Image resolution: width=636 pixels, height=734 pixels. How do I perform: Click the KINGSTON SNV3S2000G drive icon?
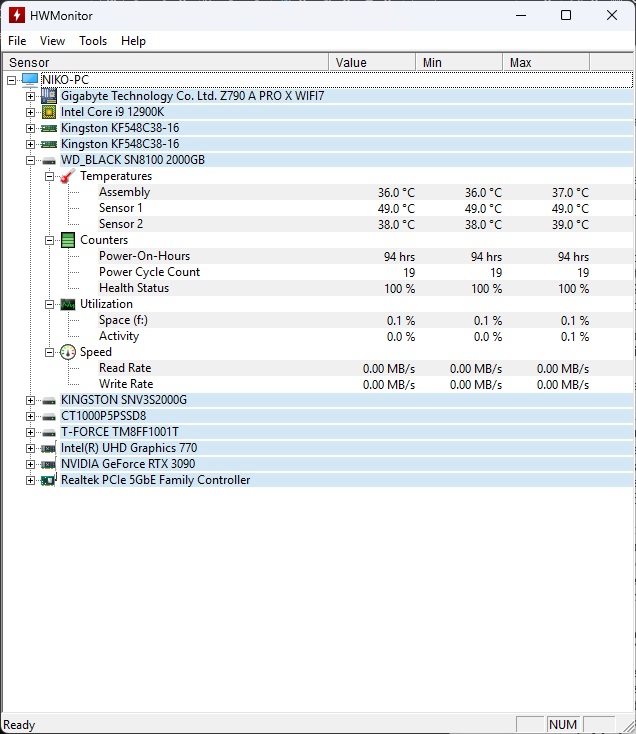pyautogui.click(x=49, y=401)
